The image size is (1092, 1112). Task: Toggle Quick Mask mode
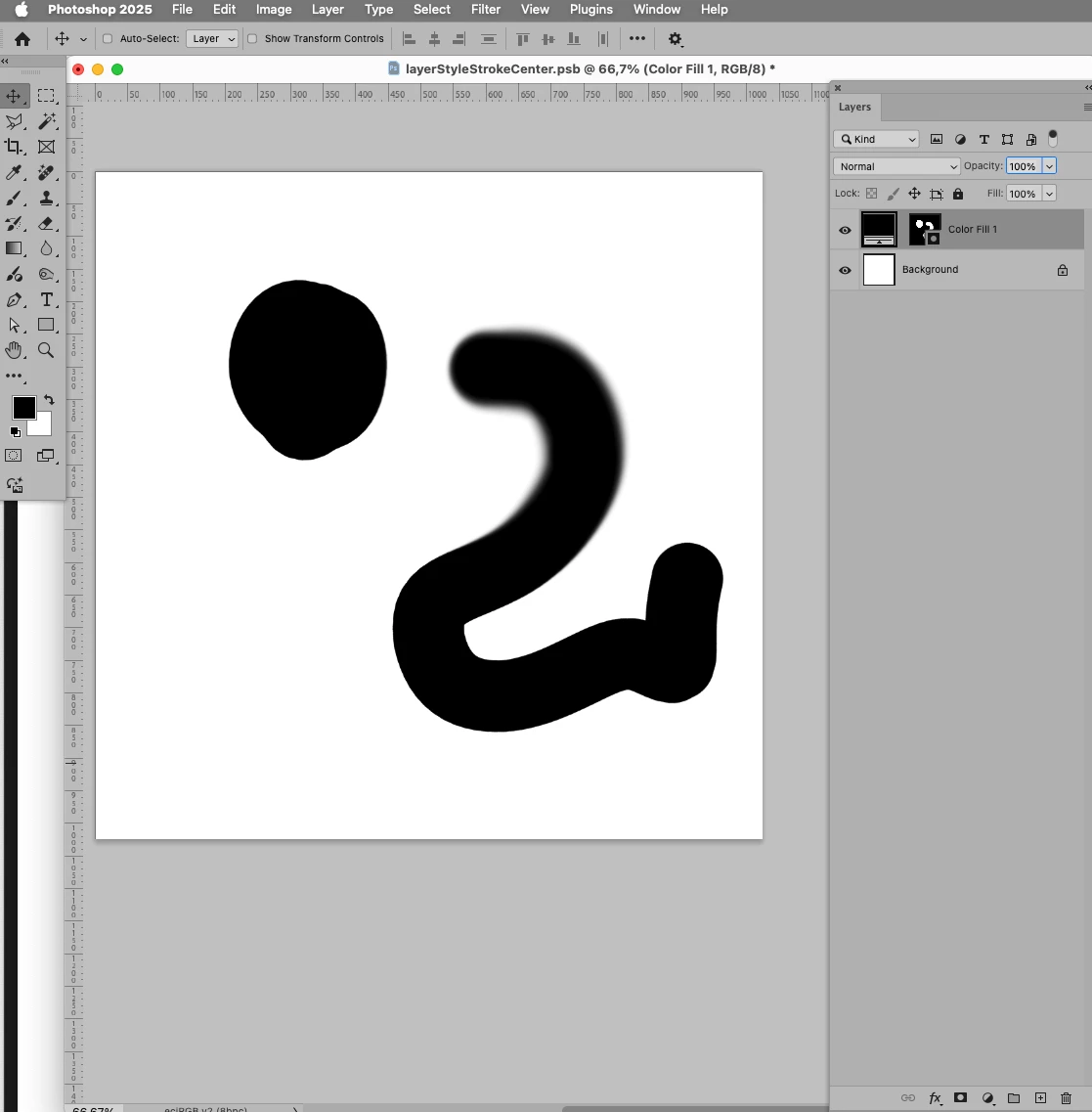point(14,456)
